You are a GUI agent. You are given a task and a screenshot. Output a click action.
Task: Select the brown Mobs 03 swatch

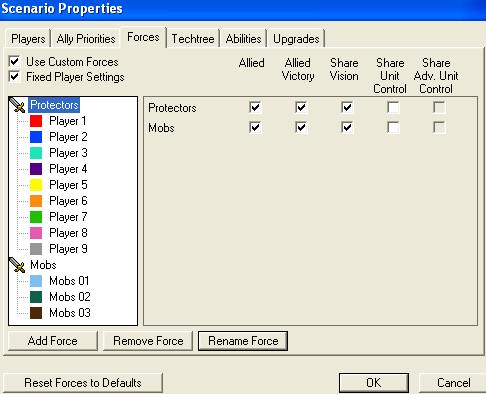pyautogui.click(x=36, y=313)
